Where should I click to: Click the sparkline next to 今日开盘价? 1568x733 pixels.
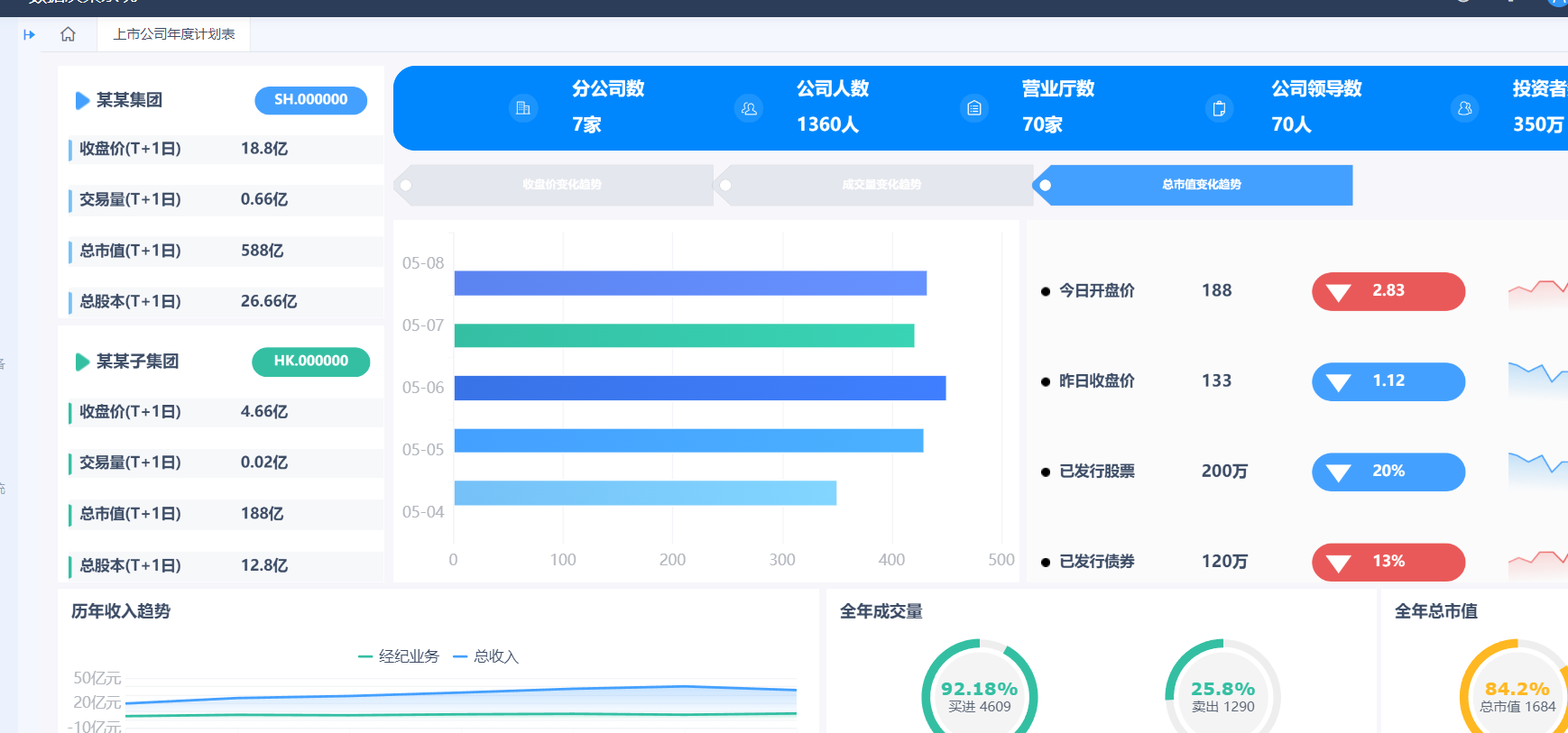click(x=1538, y=293)
